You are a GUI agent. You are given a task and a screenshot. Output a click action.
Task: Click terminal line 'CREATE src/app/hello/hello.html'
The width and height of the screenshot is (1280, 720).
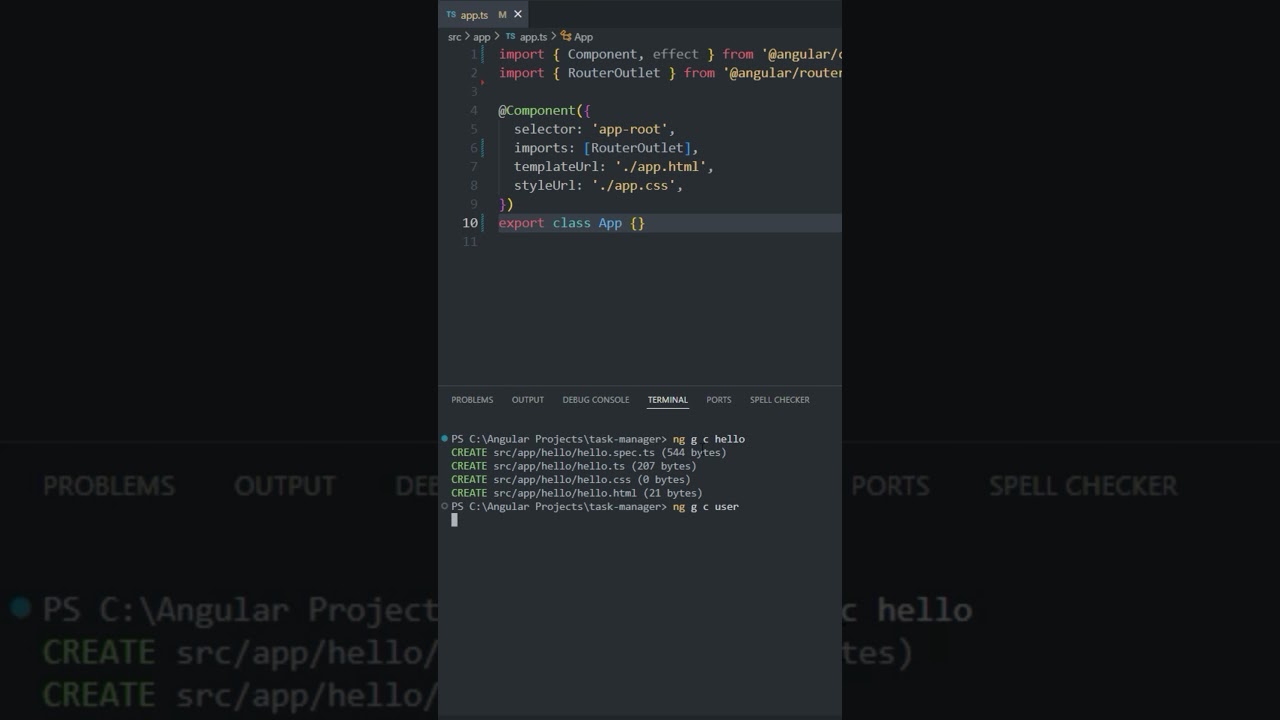click(577, 493)
